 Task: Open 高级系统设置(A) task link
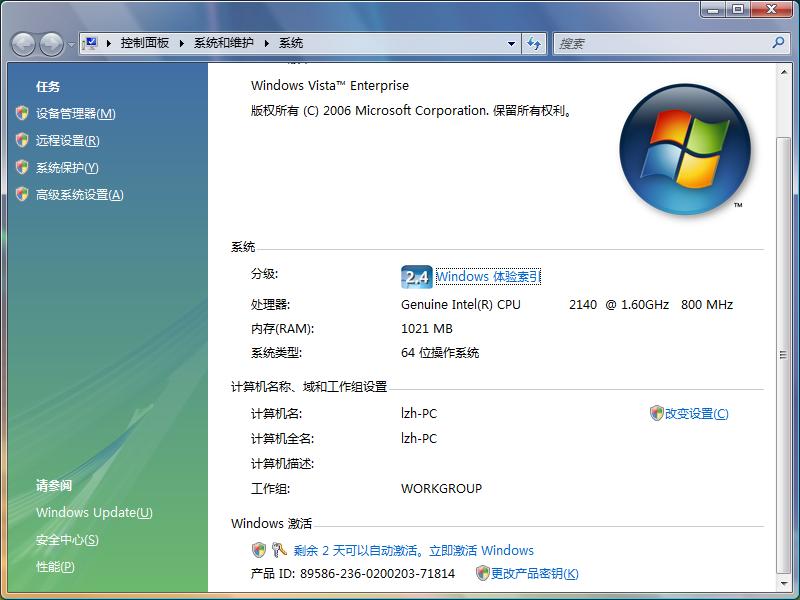coord(80,194)
